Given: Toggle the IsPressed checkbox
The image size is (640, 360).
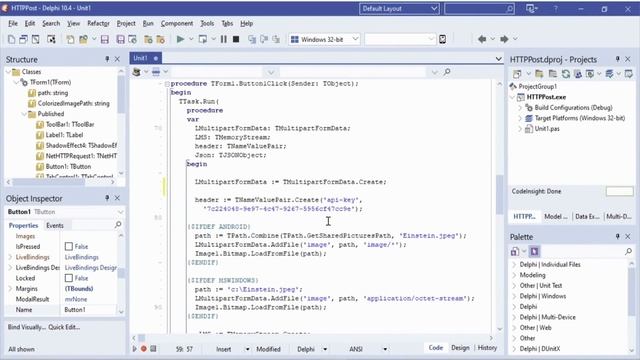Looking at the screenshot, I should click(69, 247).
